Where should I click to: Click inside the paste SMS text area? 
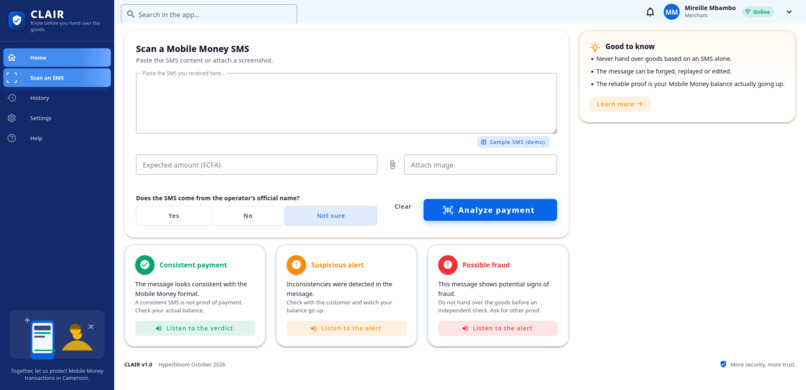tap(346, 103)
